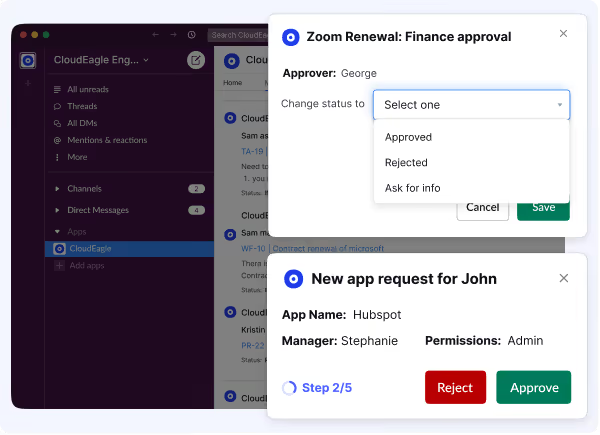Click the Threads speech bubble icon
600x435 pixels.
coord(57,106)
